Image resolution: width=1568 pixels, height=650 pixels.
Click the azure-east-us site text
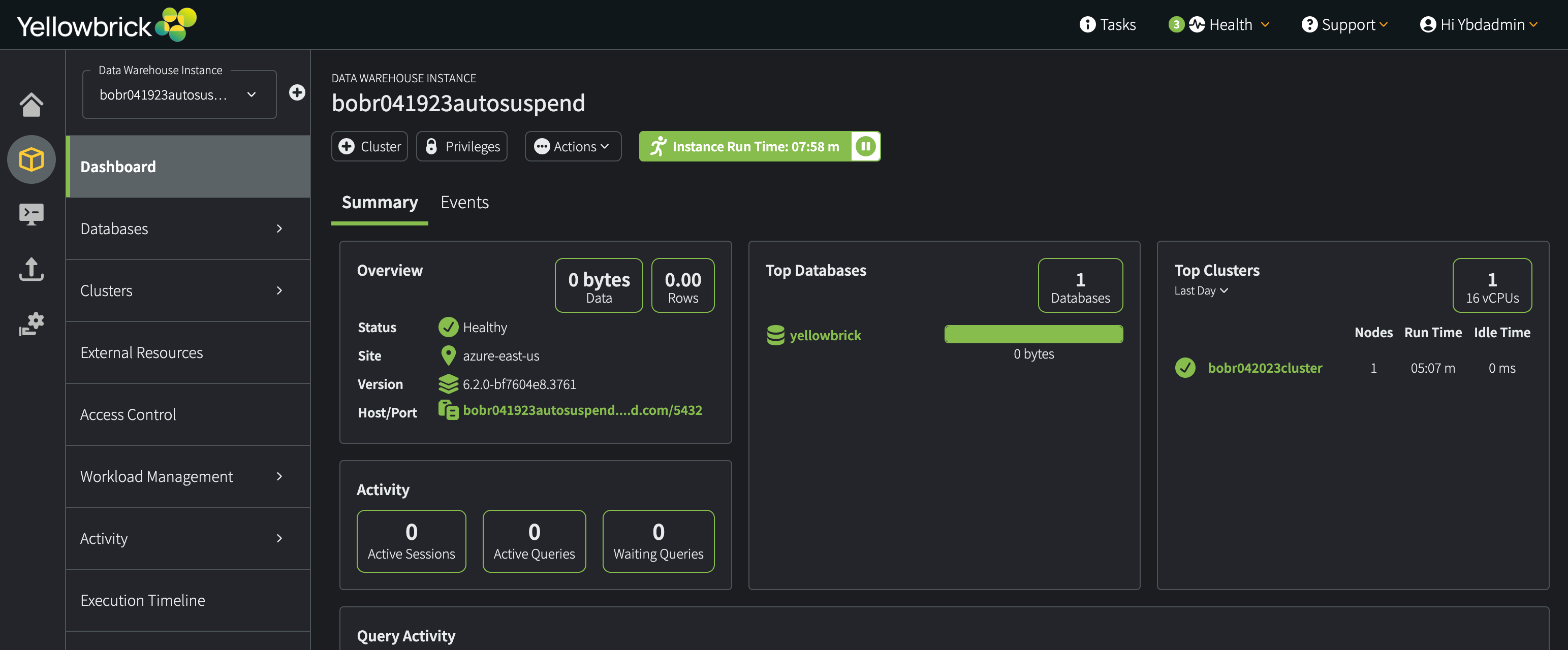click(x=501, y=355)
